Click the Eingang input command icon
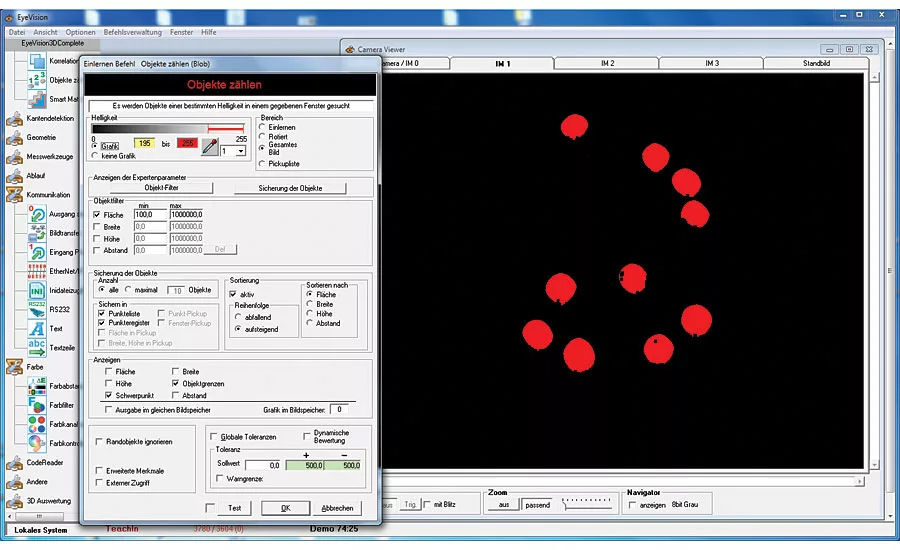 tap(37, 252)
